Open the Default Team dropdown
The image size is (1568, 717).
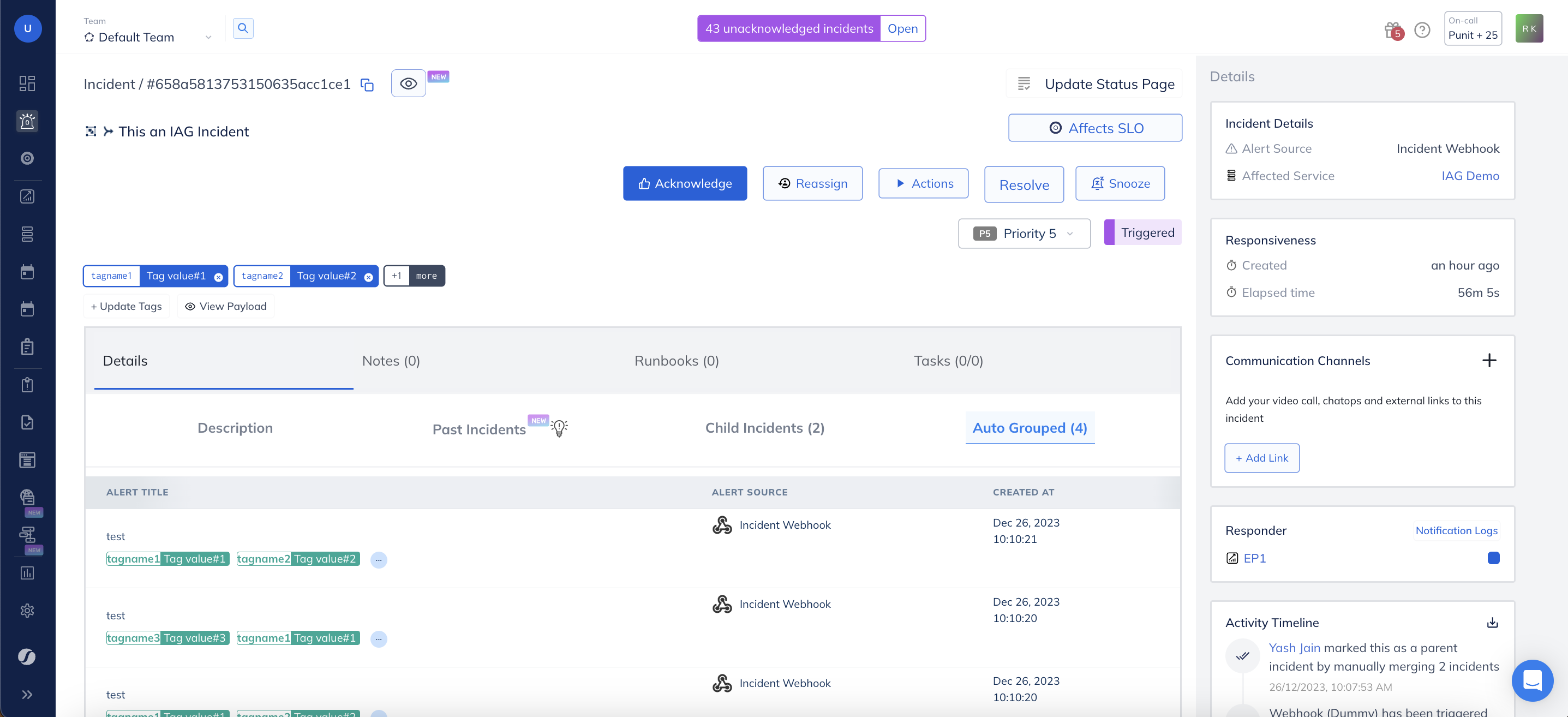[148, 37]
